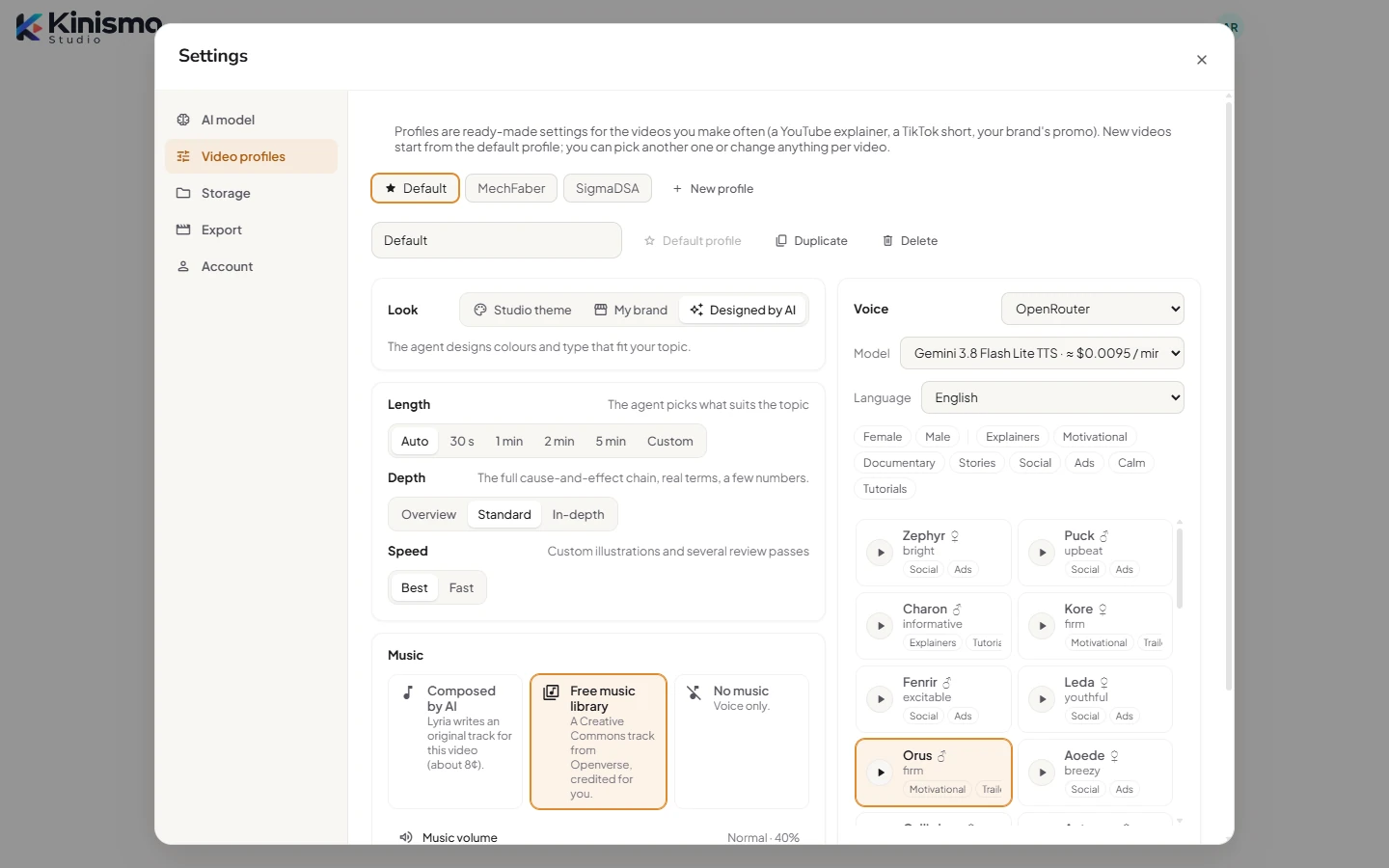This screenshot has width=1389, height=868.
Task: Create a New profile
Action: [x=713, y=189]
